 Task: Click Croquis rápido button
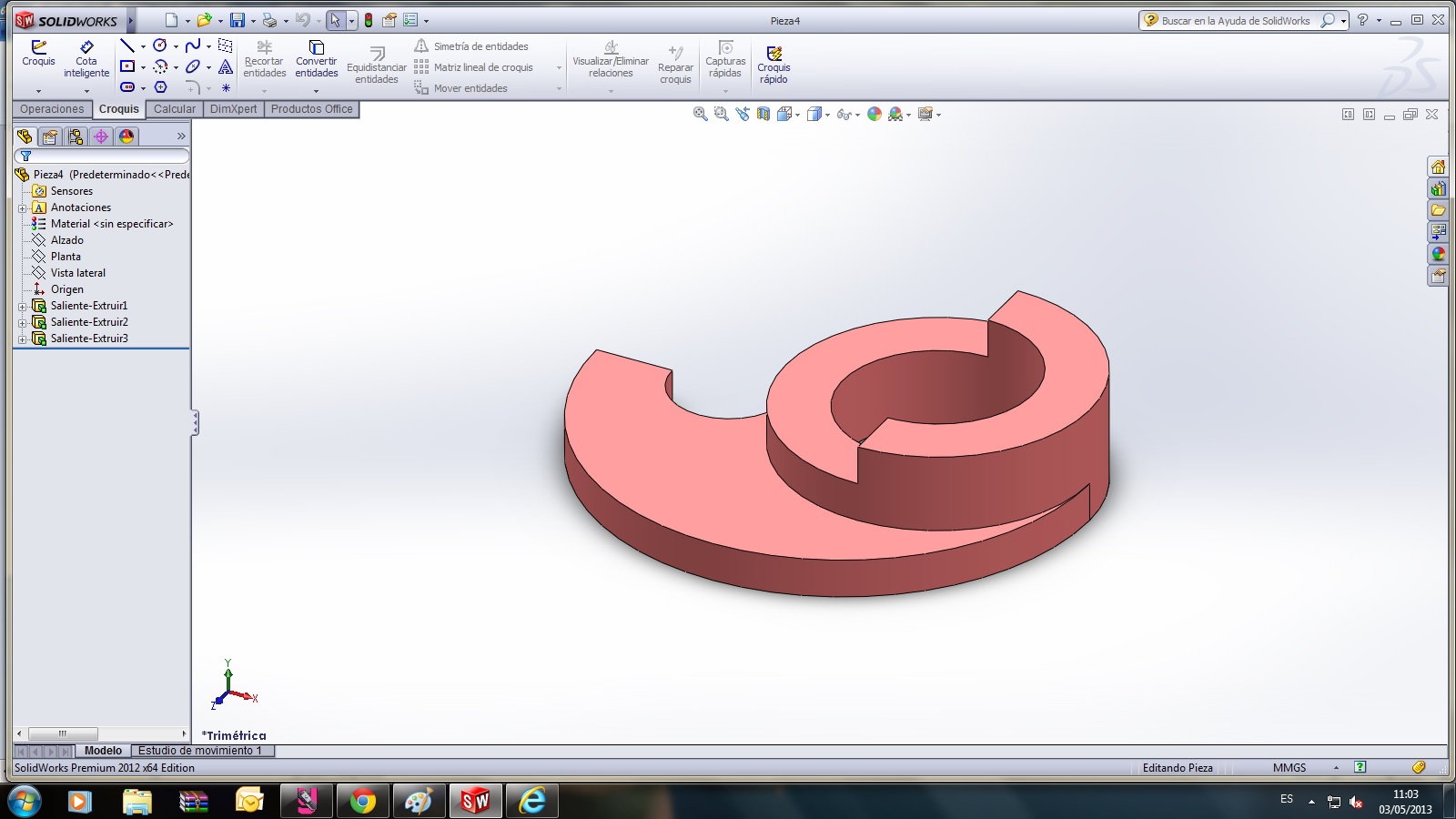773,66
